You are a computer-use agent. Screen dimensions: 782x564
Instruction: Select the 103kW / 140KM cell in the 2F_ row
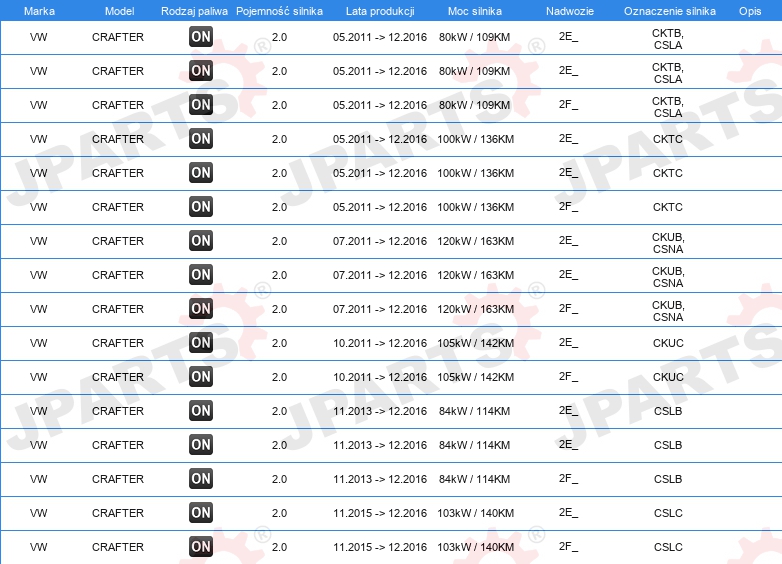pos(475,547)
